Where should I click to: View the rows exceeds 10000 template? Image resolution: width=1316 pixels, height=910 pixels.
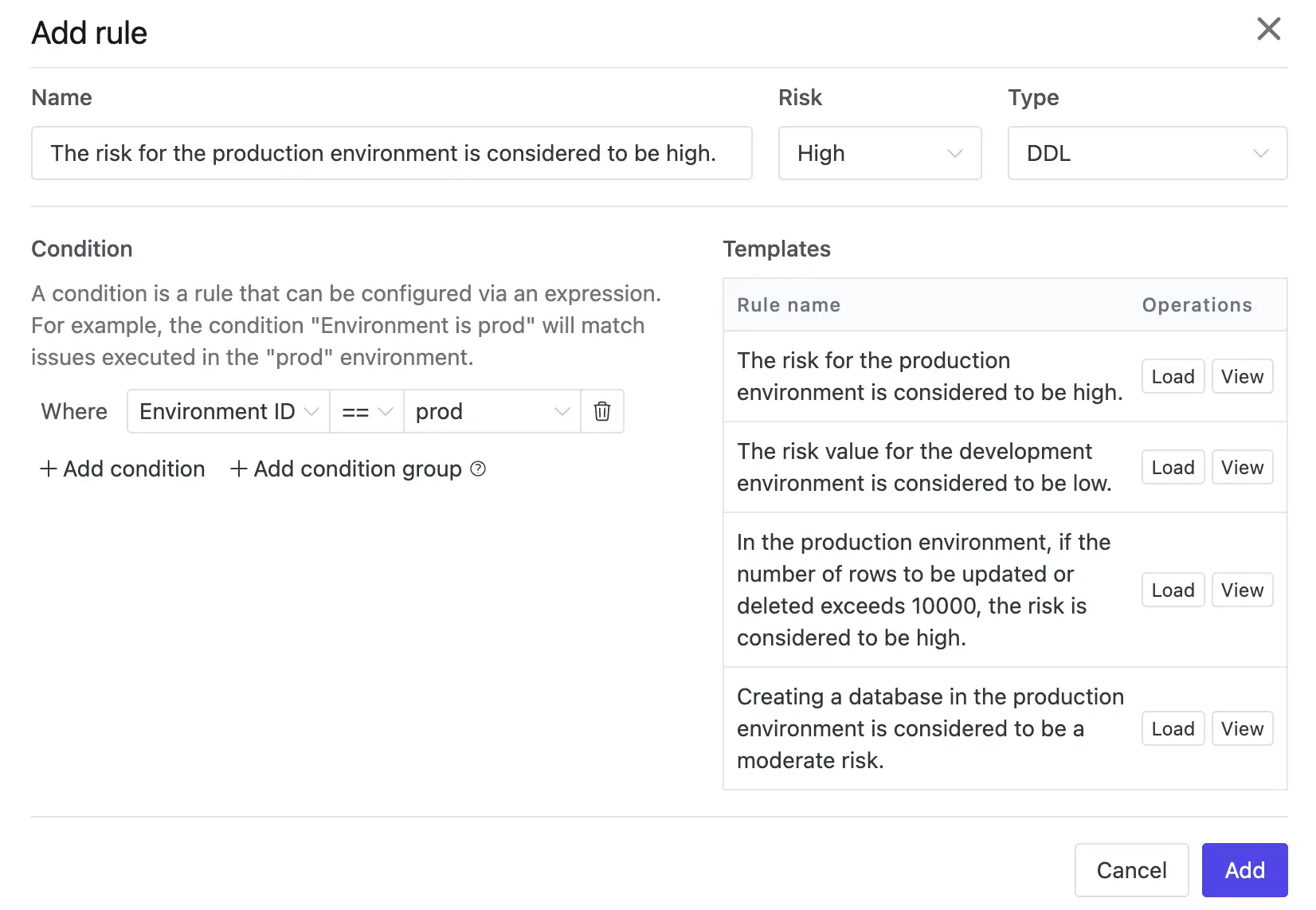click(x=1242, y=590)
